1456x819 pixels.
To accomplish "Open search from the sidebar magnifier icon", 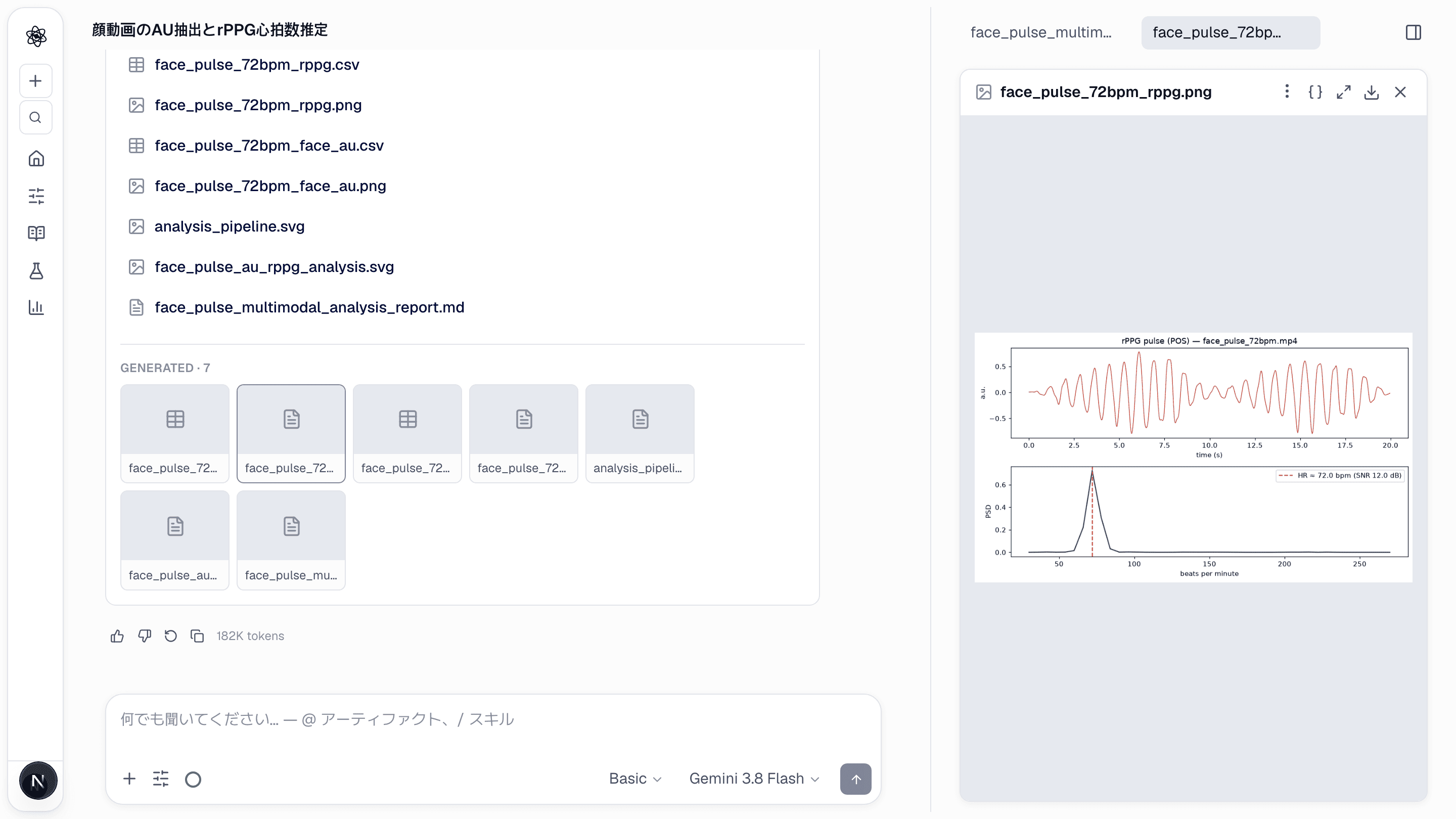I will click(35, 118).
